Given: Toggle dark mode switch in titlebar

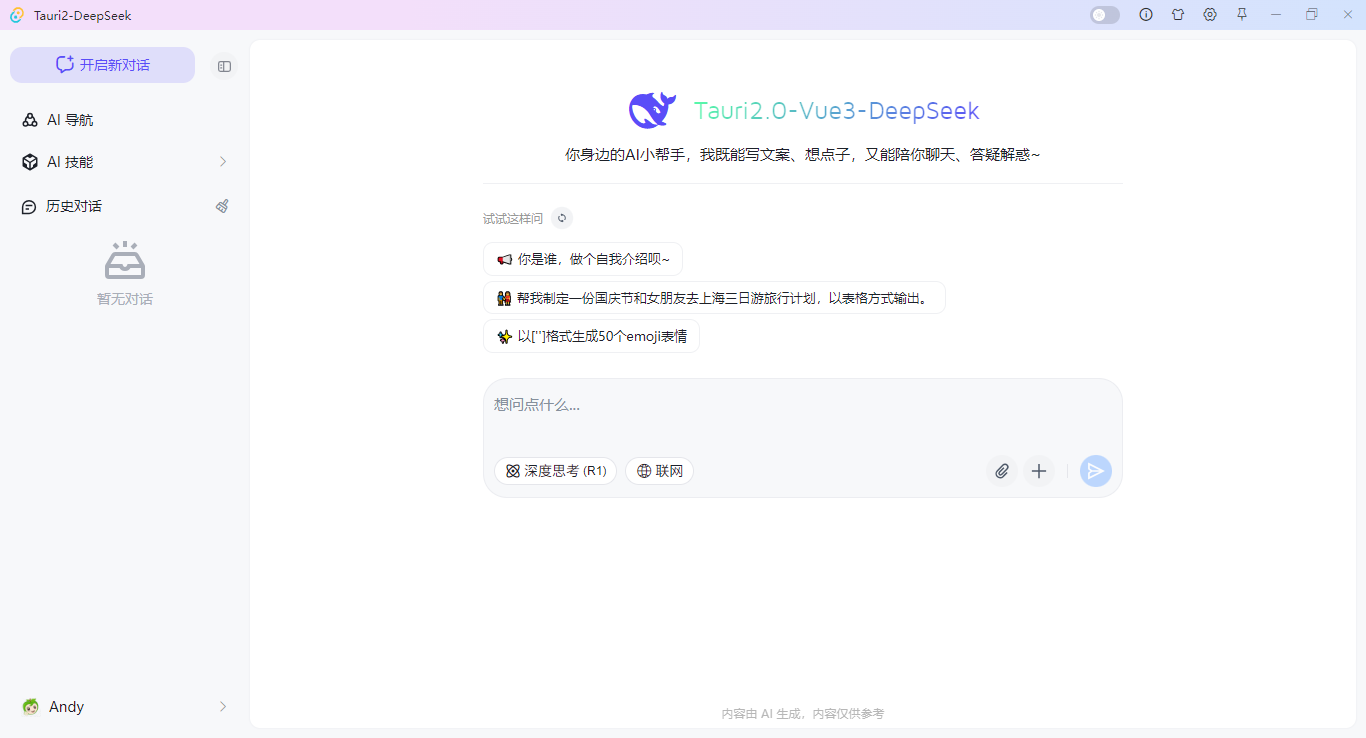Looking at the screenshot, I should [1104, 15].
